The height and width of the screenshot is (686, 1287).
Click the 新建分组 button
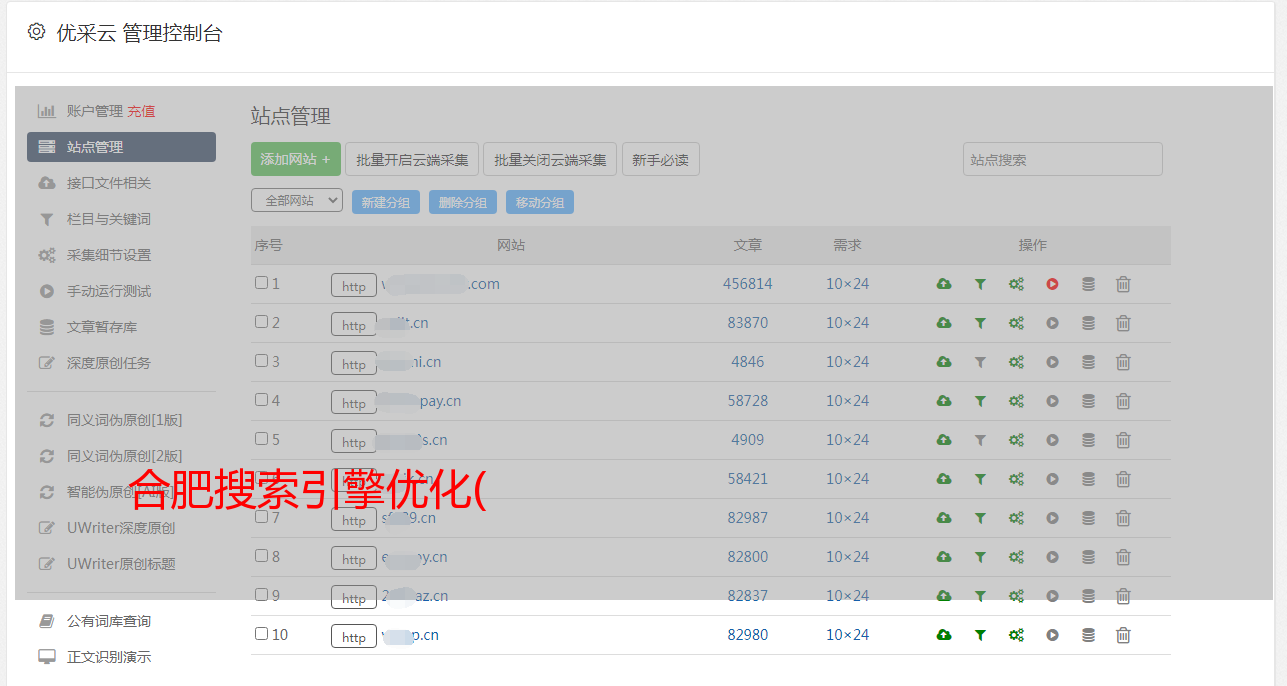pos(386,202)
